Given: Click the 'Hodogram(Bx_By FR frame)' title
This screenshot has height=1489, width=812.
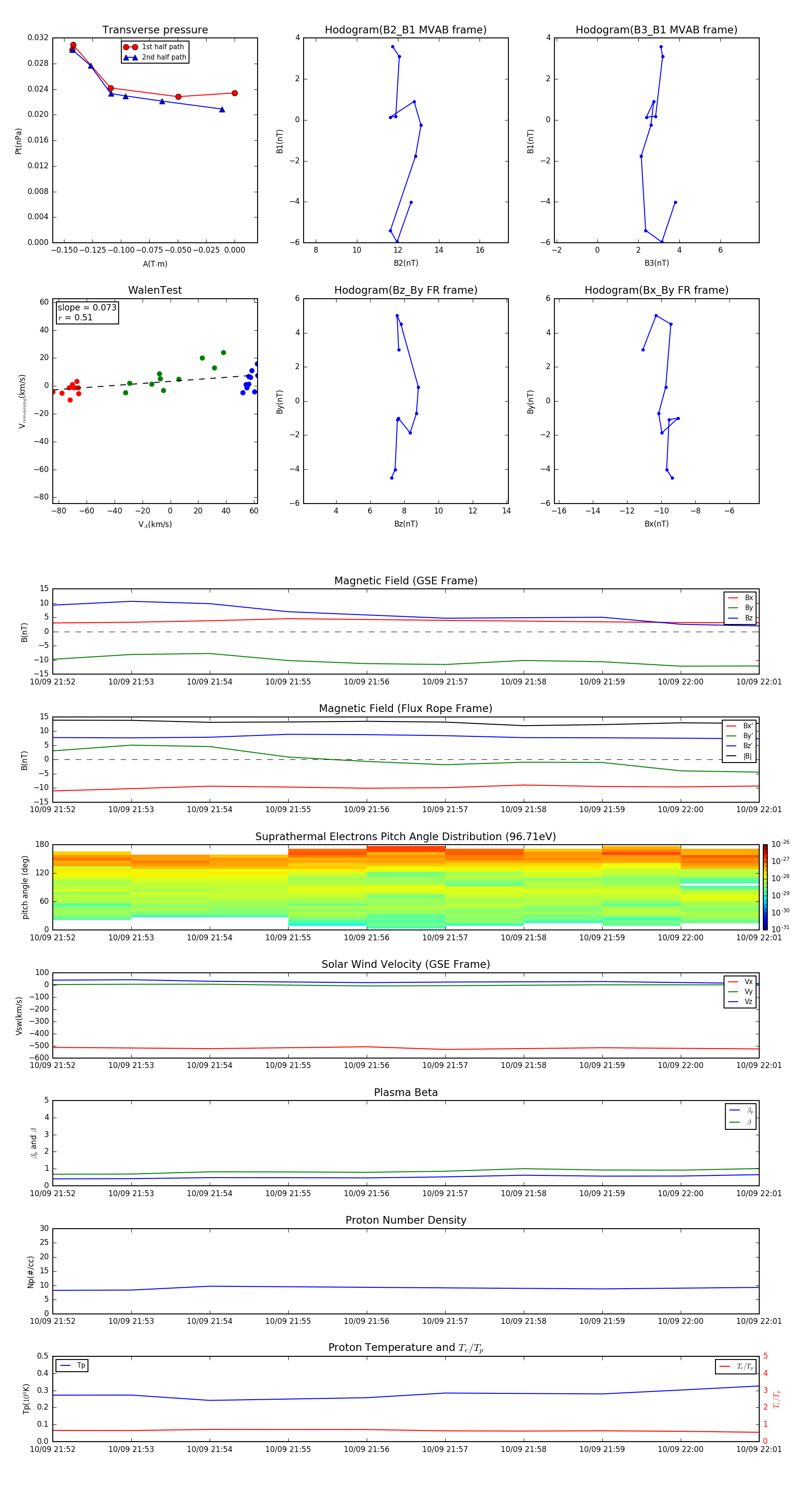Looking at the screenshot, I should tap(656, 290).
